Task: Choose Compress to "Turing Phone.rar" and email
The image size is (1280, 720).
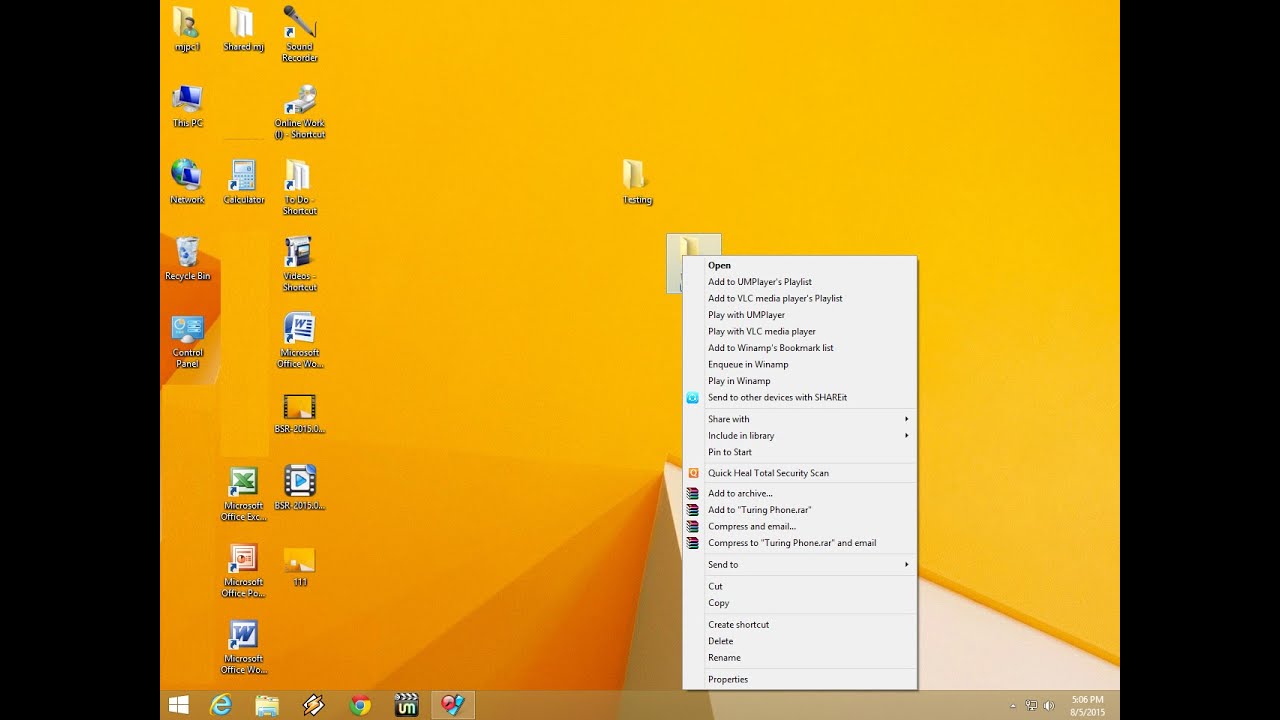Action: [799, 543]
